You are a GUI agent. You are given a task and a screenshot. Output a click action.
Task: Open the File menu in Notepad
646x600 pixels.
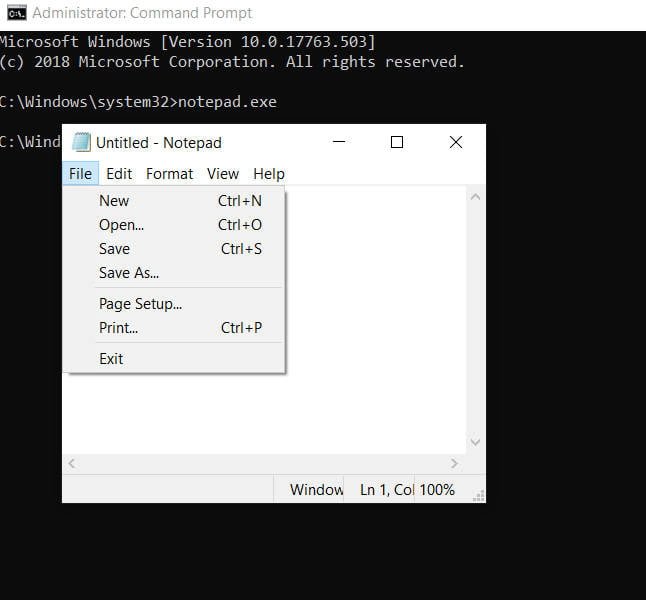pos(80,173)
